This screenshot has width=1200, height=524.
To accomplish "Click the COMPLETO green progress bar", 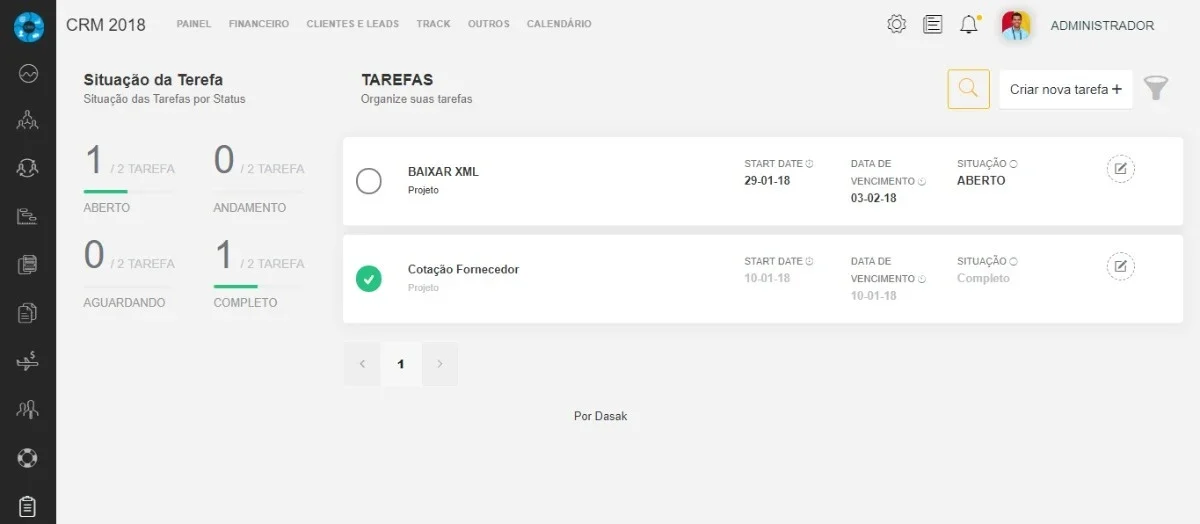I will [x=236, y=286].
